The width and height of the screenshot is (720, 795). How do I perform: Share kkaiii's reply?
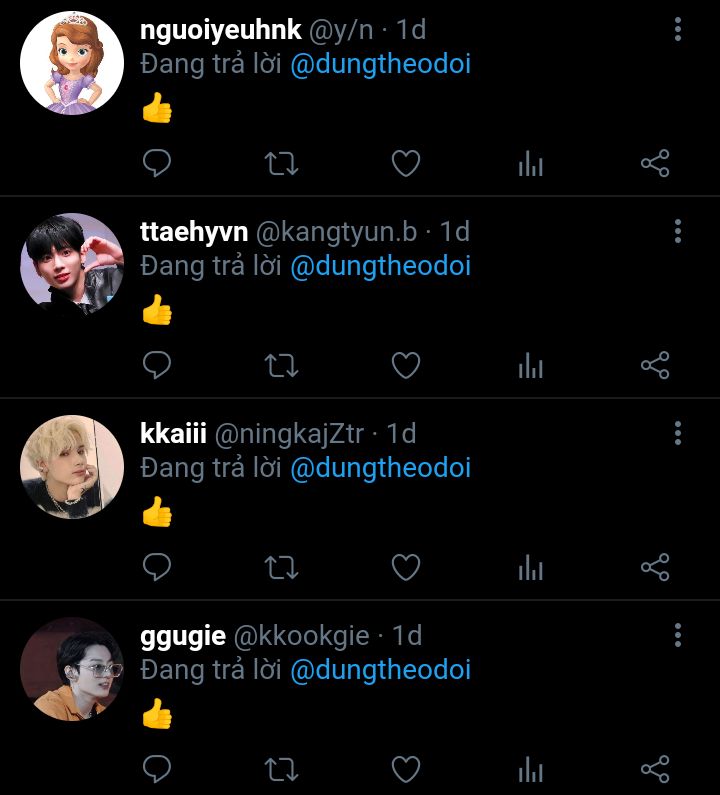[655, 567]
